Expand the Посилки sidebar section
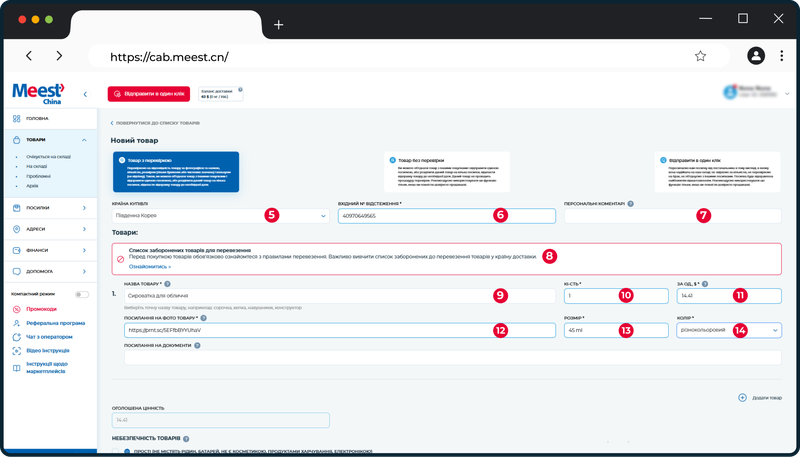The image size is (800, 457). [x=50, y=208]
